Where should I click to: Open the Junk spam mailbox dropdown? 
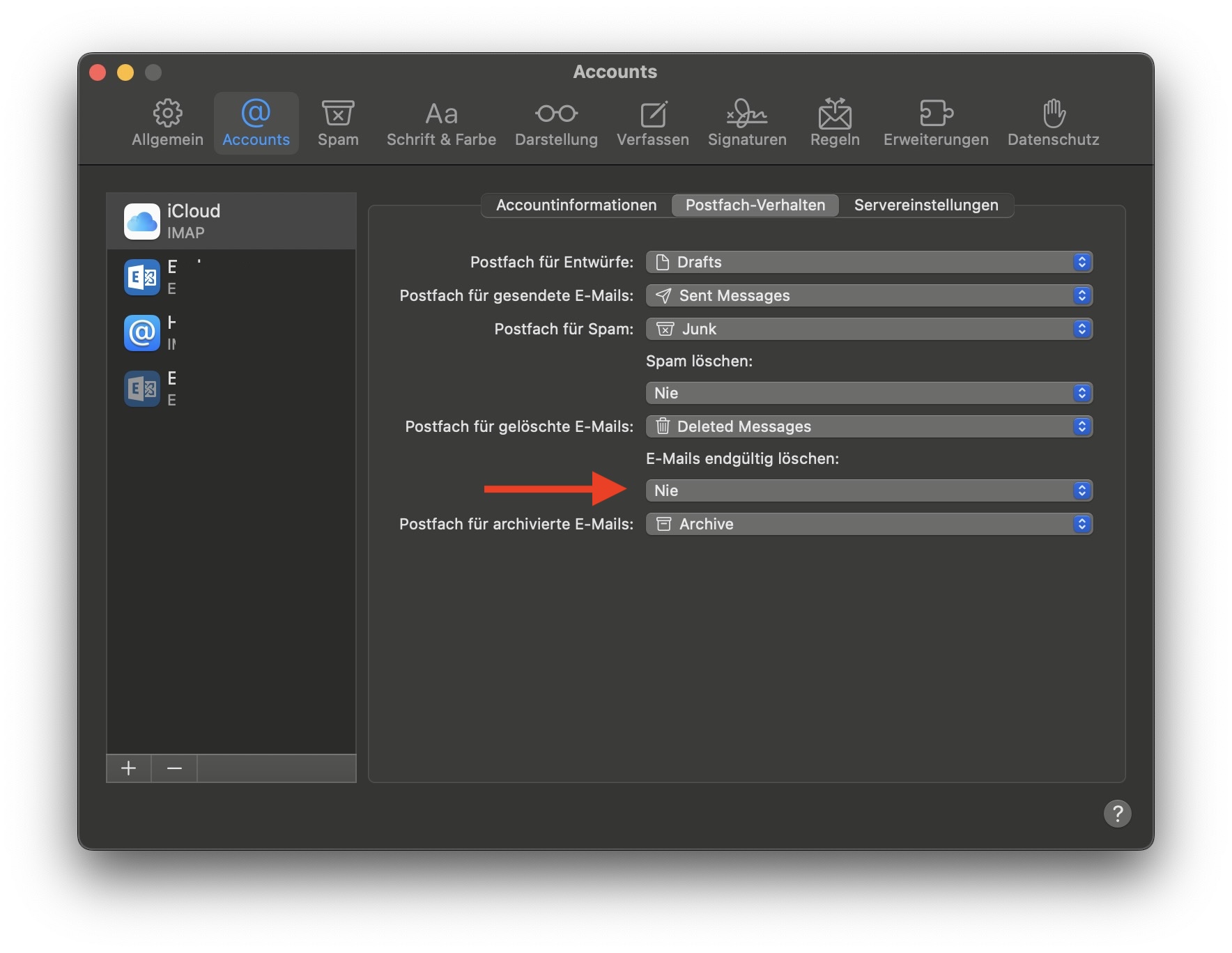tap(868, 329)
